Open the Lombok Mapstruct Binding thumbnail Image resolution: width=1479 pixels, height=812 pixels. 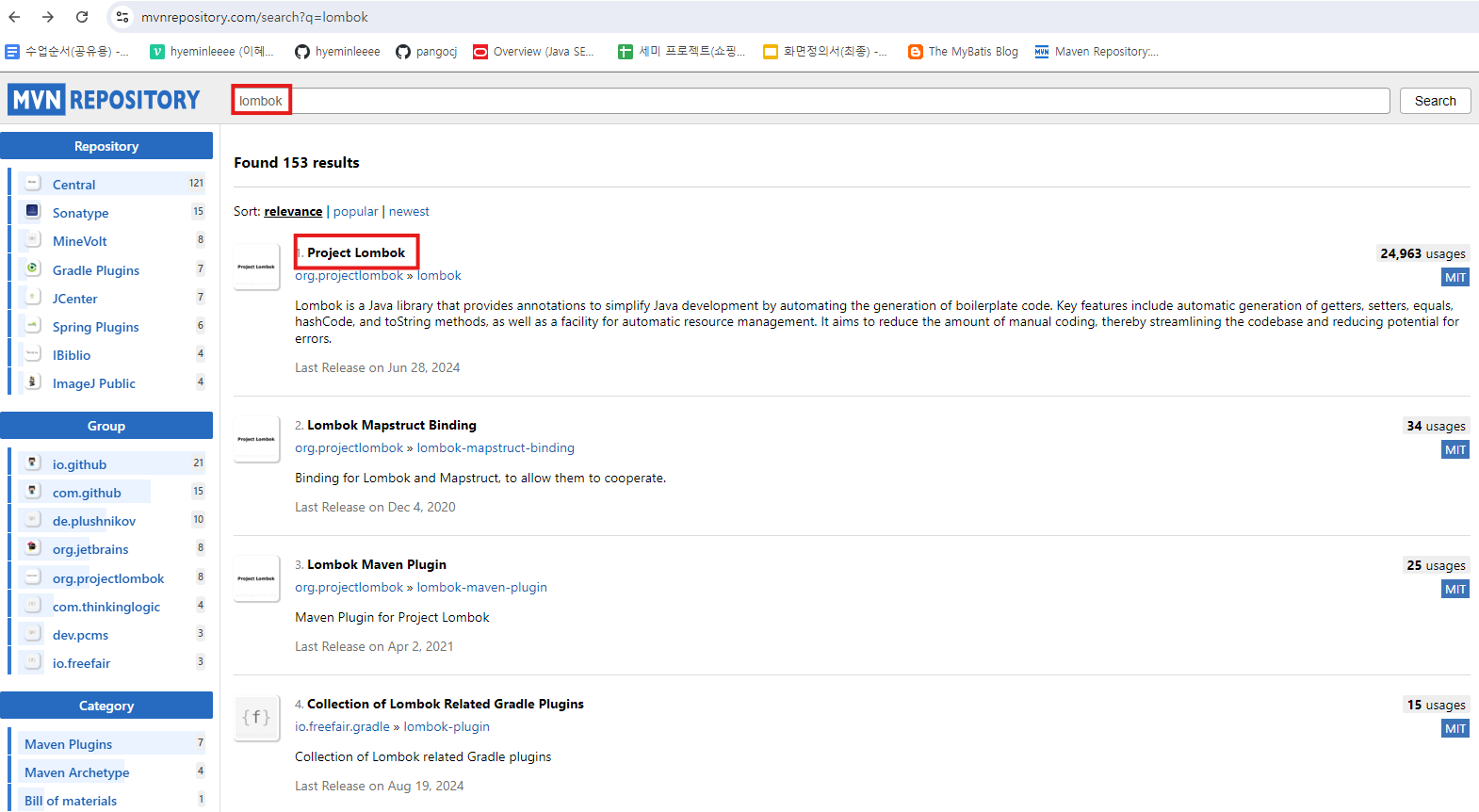pyautogui.click(x=256, y=439)
